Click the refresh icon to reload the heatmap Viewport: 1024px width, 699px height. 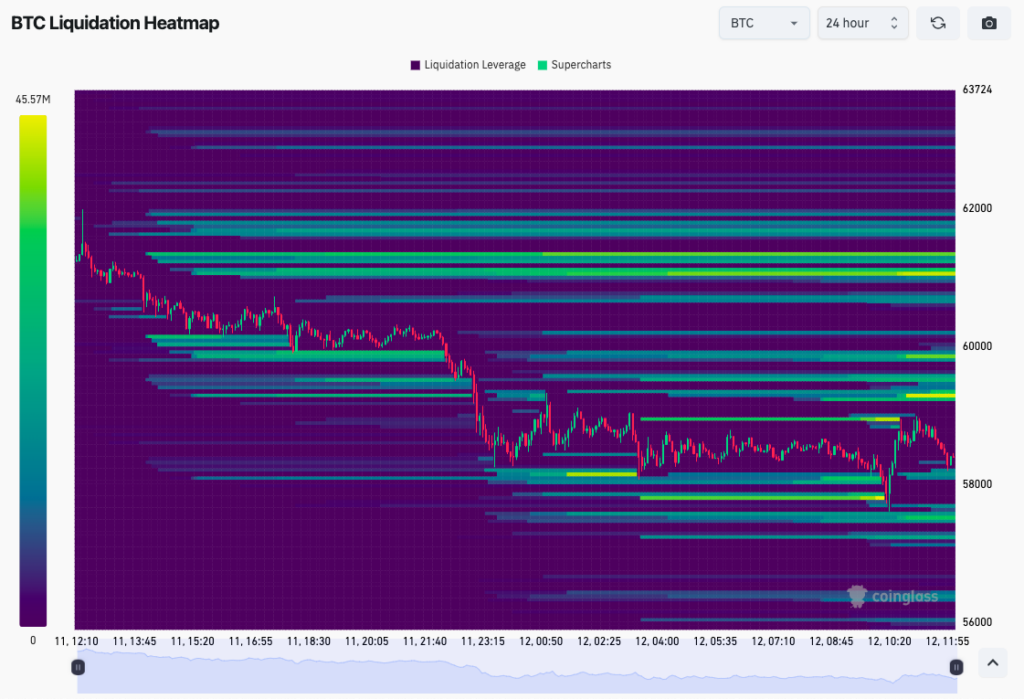pos(937,22)
